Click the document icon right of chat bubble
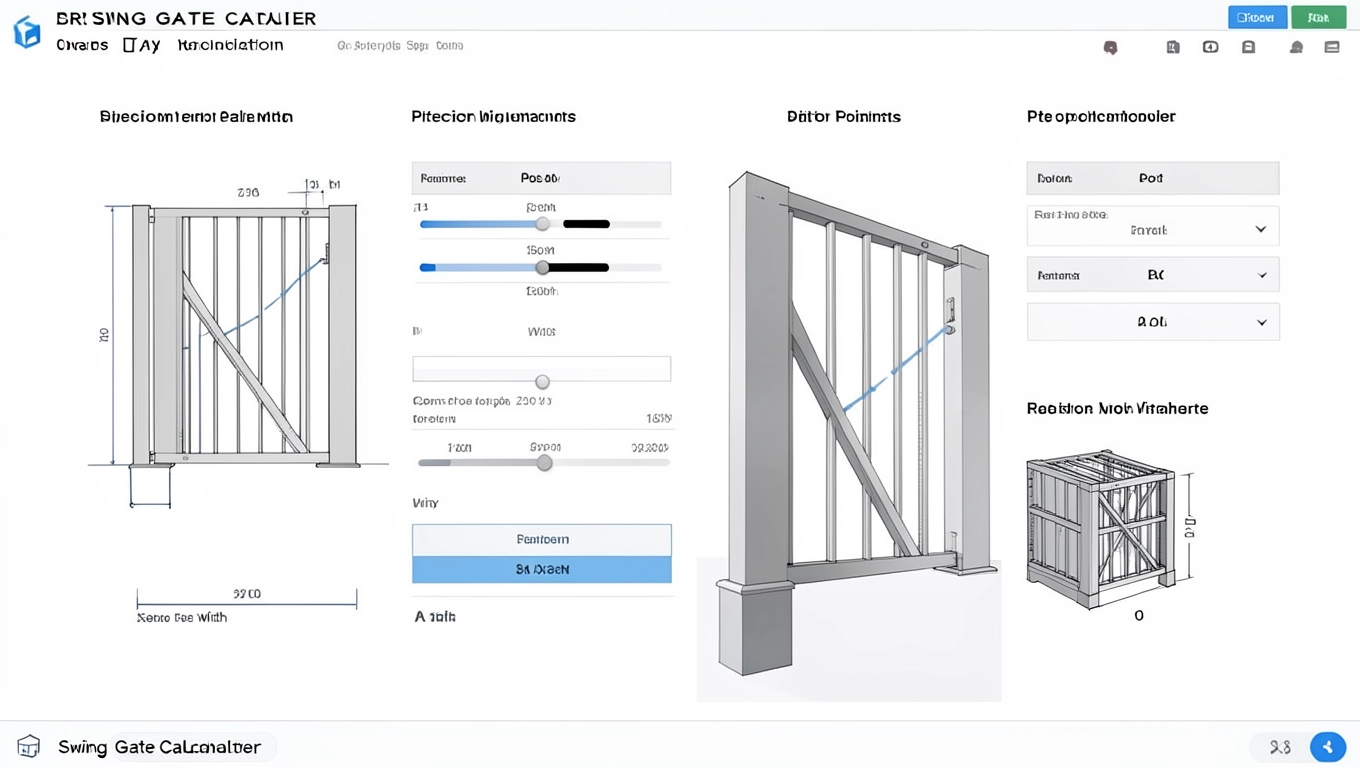The height and width of the screenshot is (768, 1360). click(x=1173, y=47)
